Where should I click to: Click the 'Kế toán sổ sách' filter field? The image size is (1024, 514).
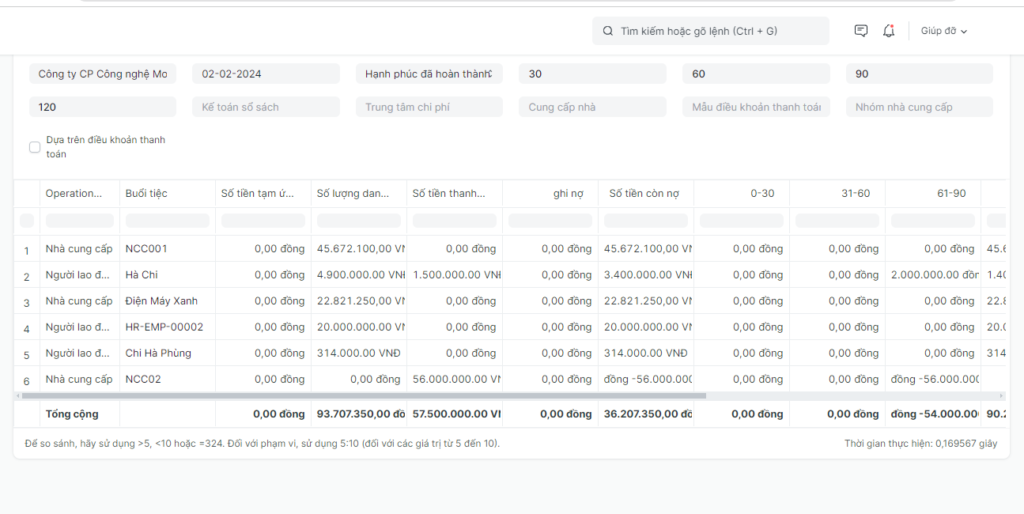tap(265, 107)
